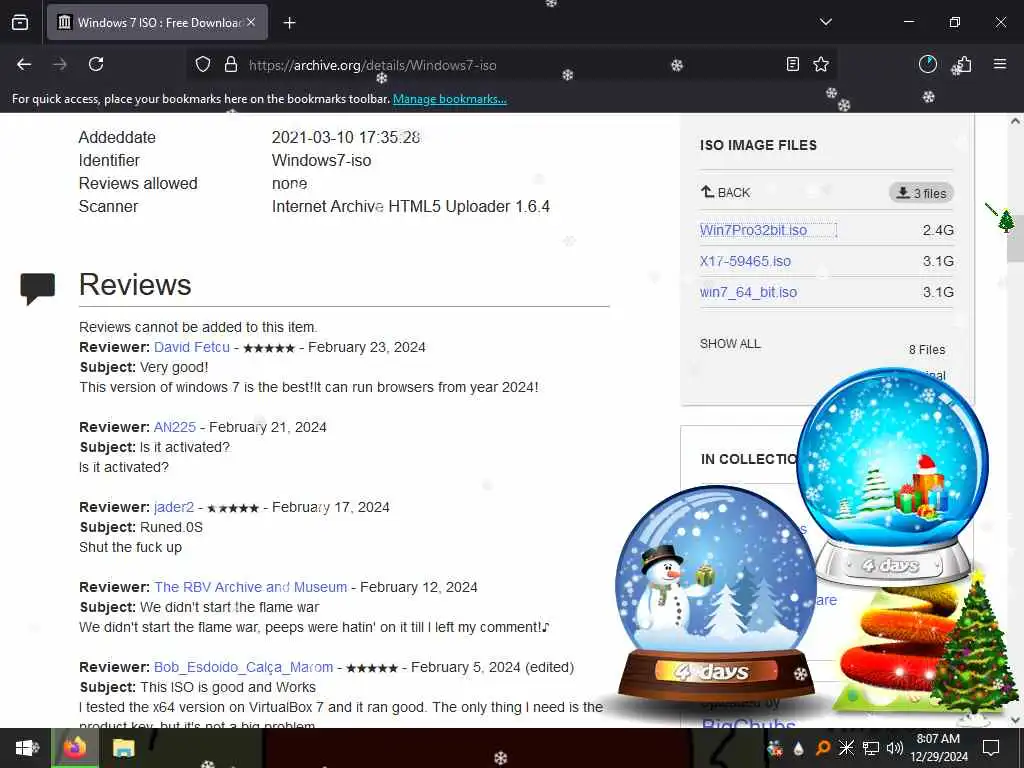Click the orange magnifier tray icon

823,748
